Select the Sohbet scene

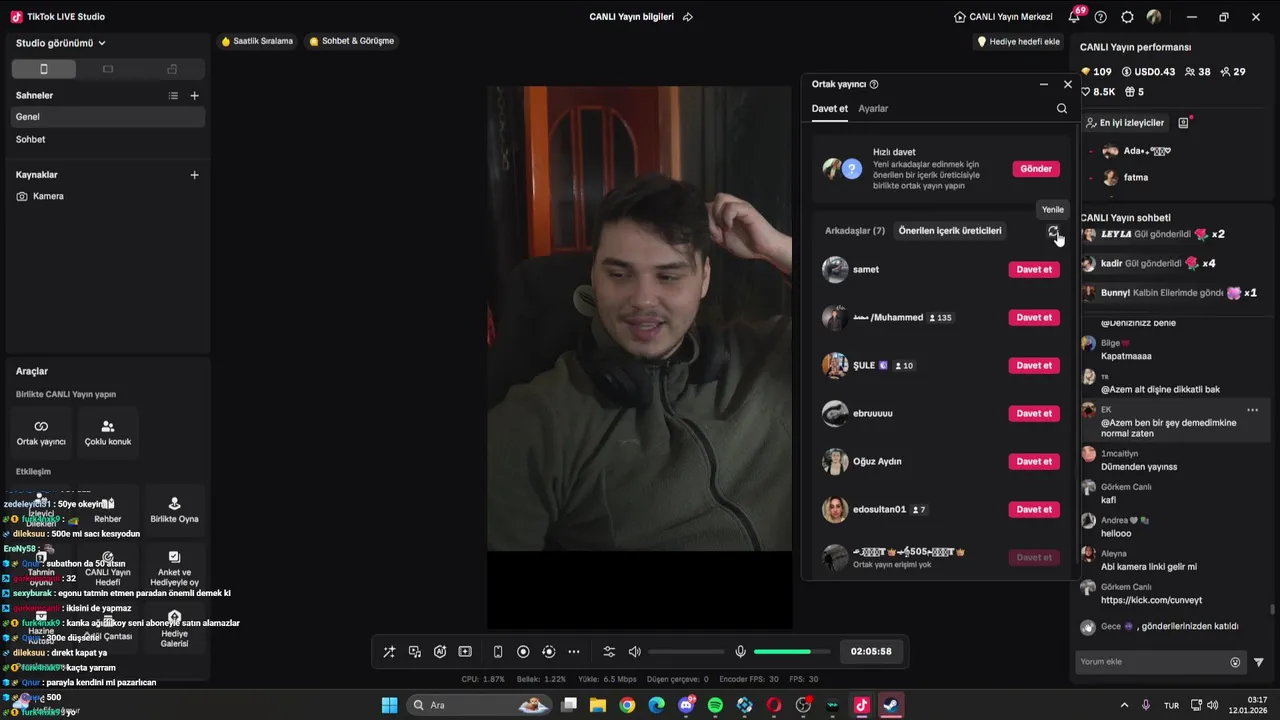pos(108,140)
